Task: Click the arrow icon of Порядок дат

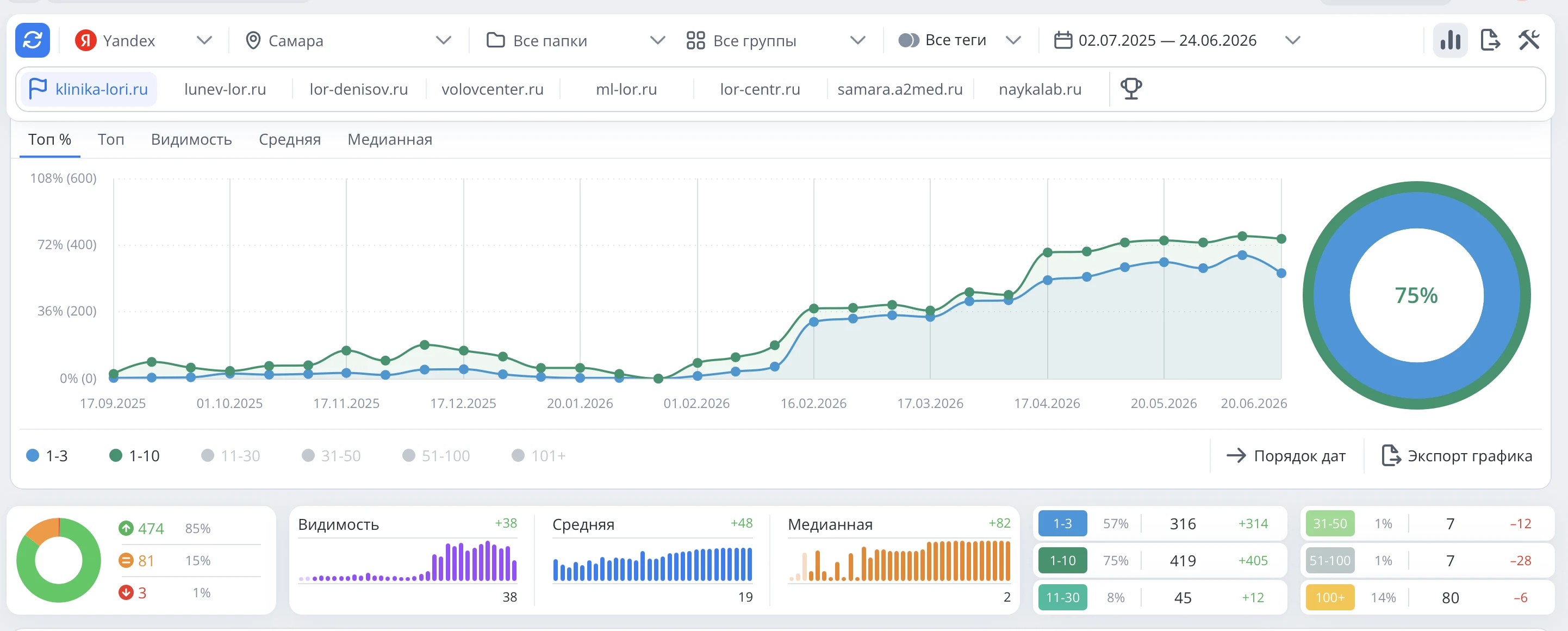Action: 1236,456
